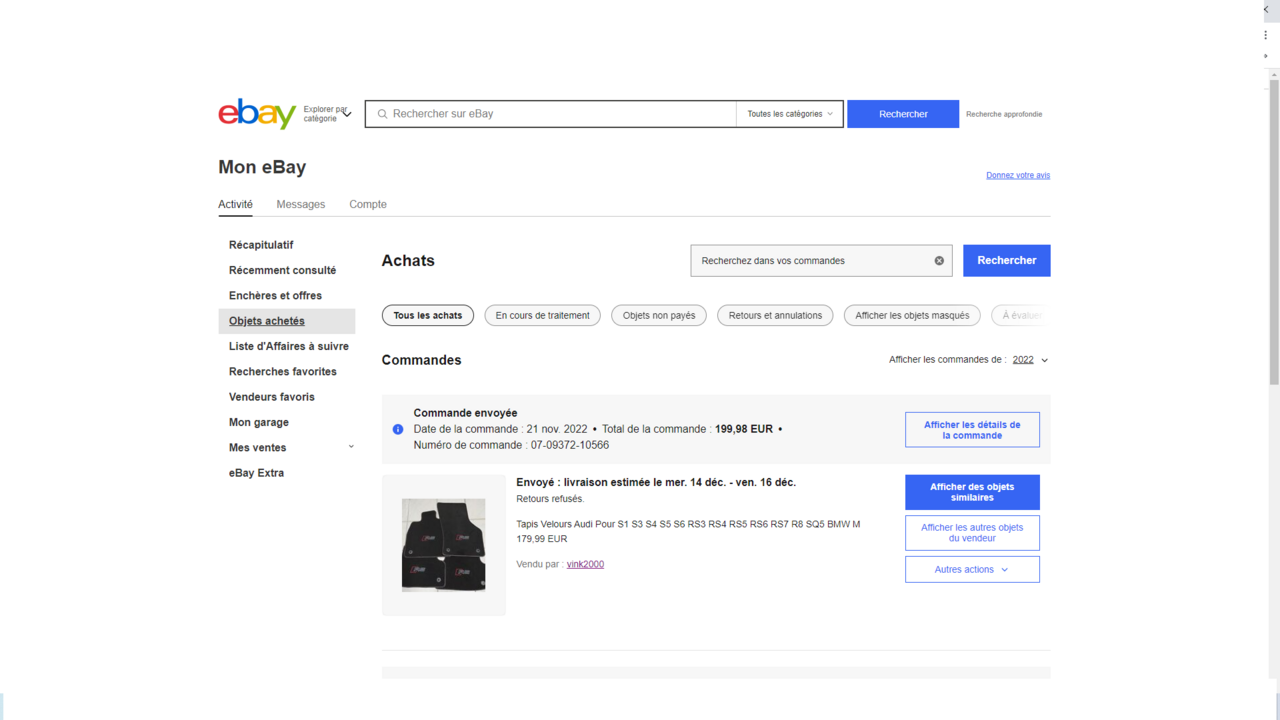
Task: Change order year from 2022 dropdown
Action: 1030,360
